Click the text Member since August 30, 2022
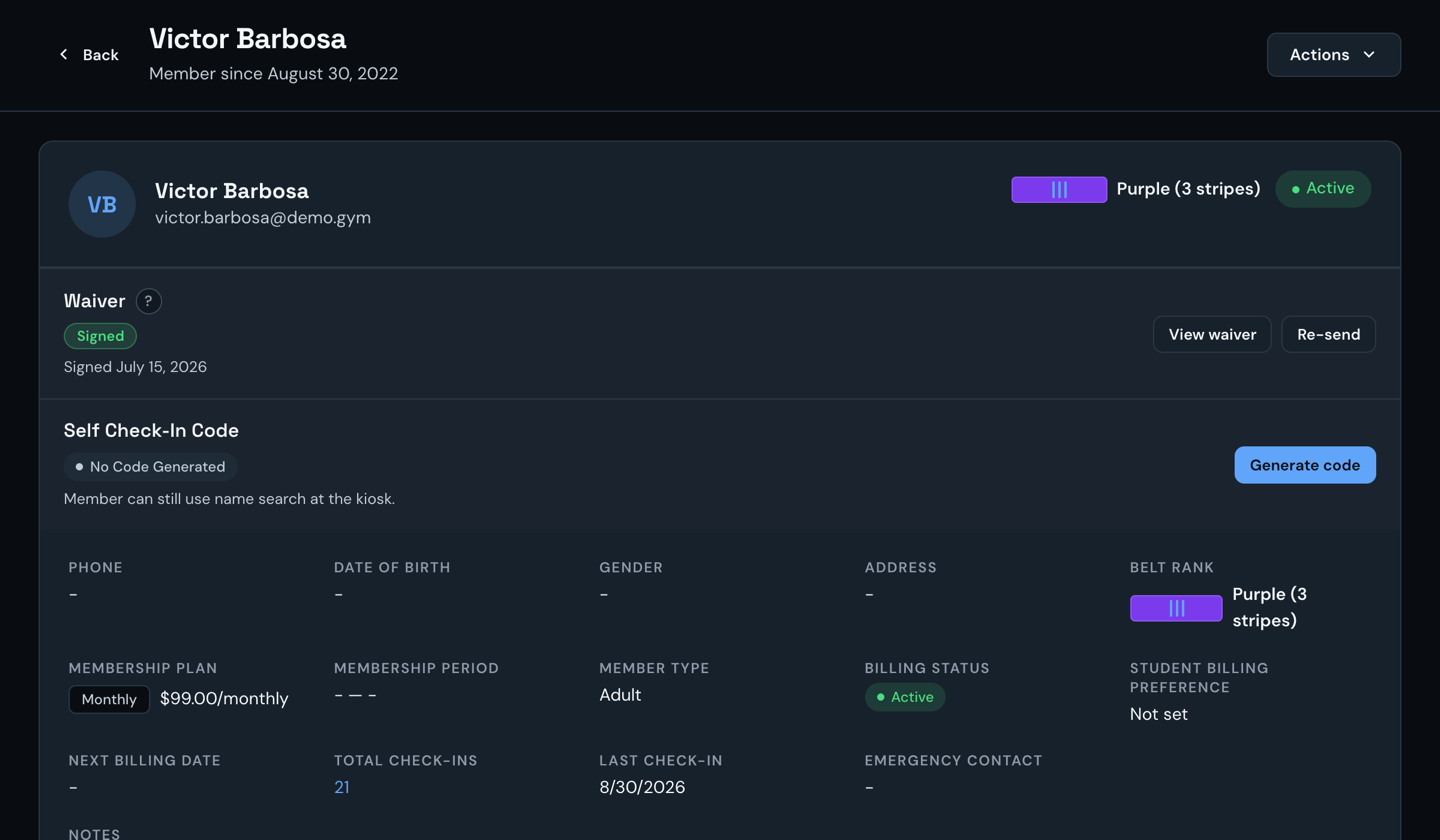Viewport: 1440px width, 840px height. tap(274, 74)
